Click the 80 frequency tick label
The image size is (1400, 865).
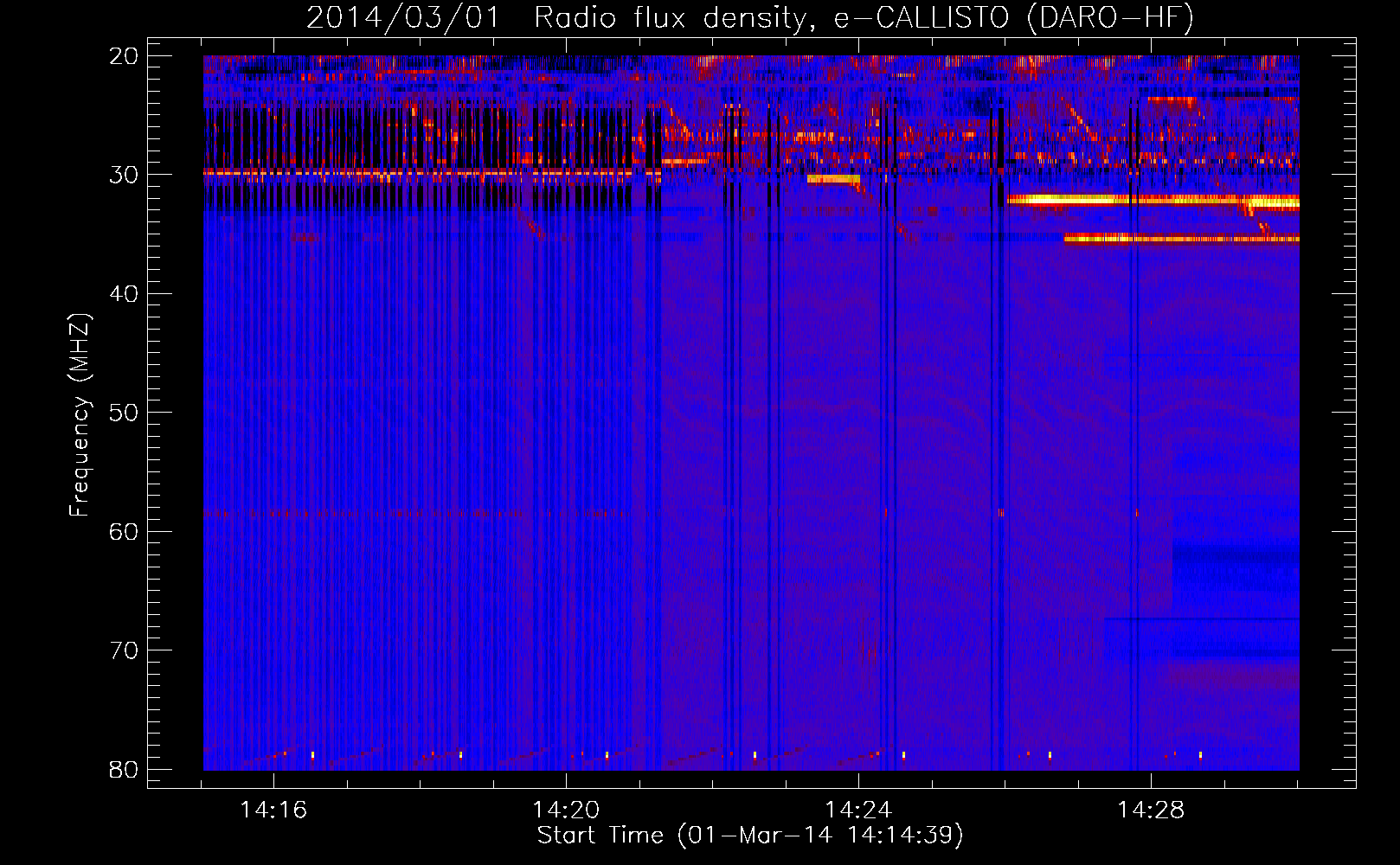tap(124, 770)
